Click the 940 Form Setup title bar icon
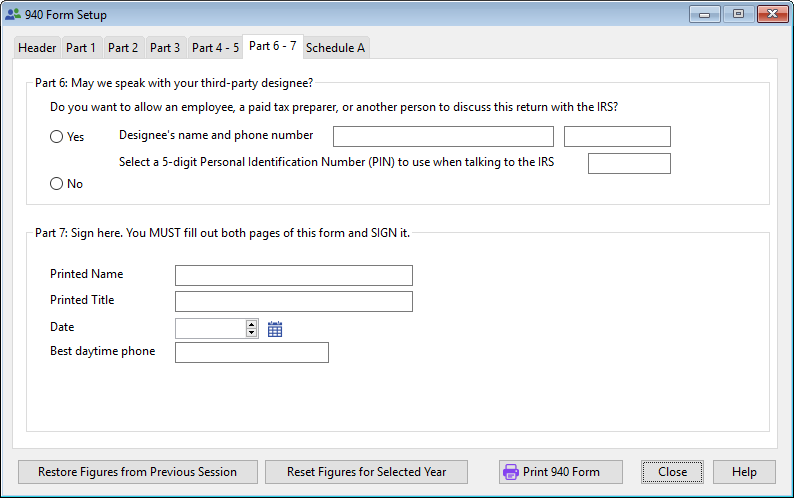 tap(12, 15)
